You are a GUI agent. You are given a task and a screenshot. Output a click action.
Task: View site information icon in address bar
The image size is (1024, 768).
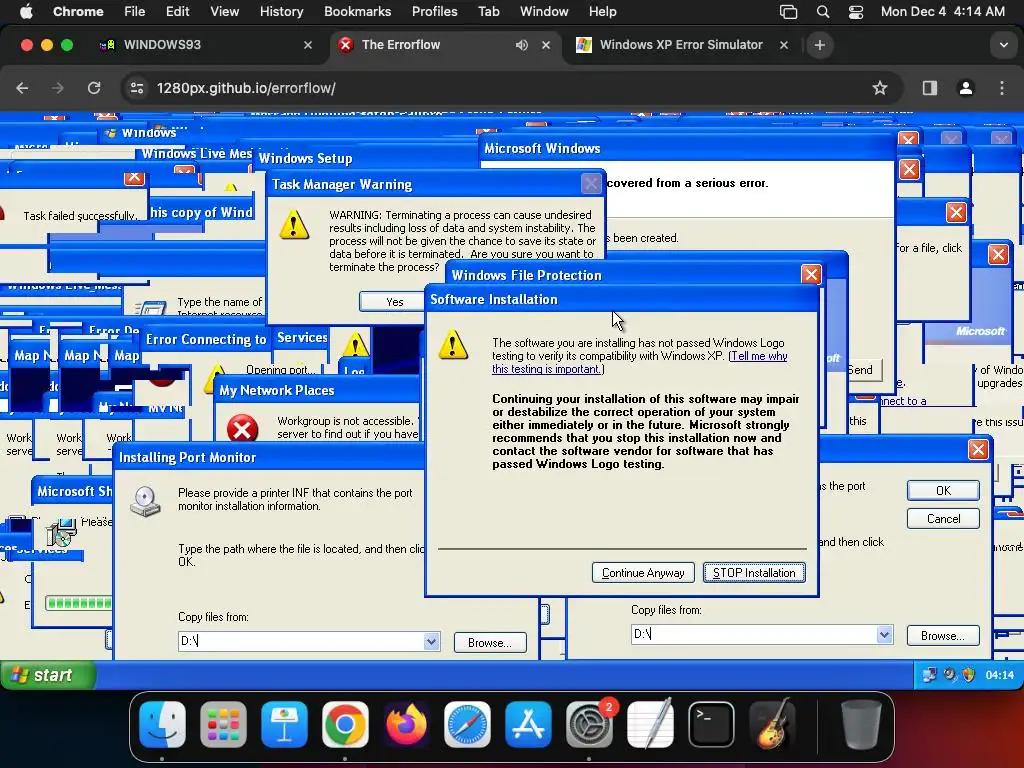tap(136, 88)
